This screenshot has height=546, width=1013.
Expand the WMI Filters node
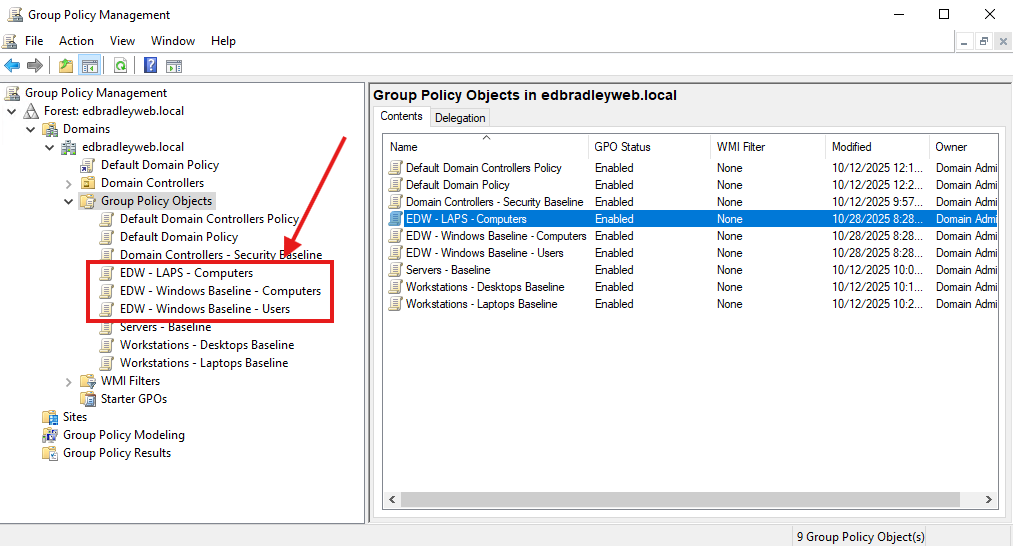pos(68,381)
